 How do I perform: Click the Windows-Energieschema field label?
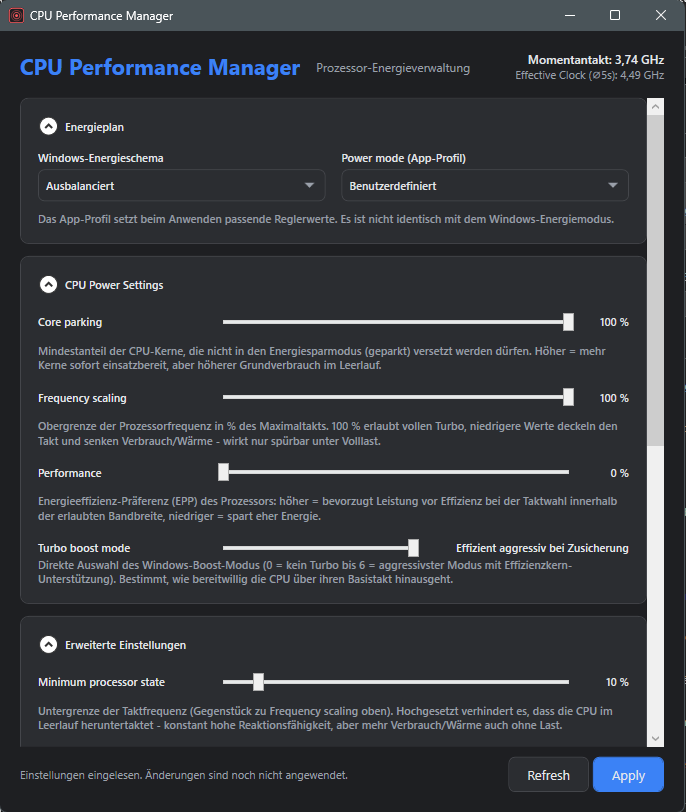click(100, 158)
